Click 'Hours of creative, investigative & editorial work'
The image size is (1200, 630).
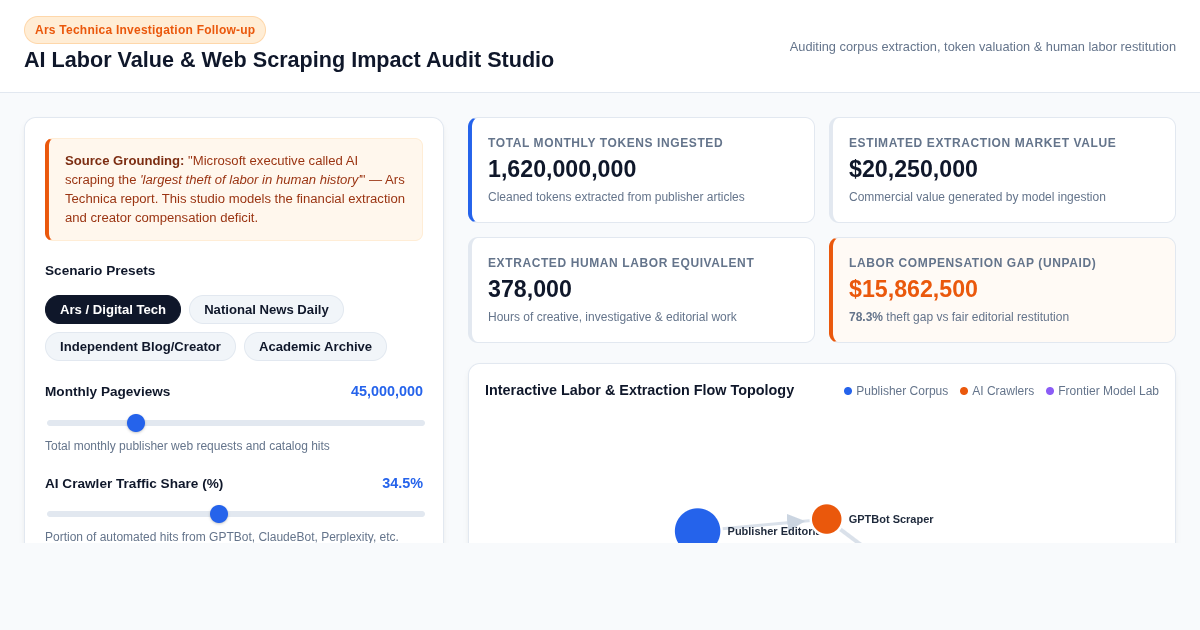tap(612, 317)
